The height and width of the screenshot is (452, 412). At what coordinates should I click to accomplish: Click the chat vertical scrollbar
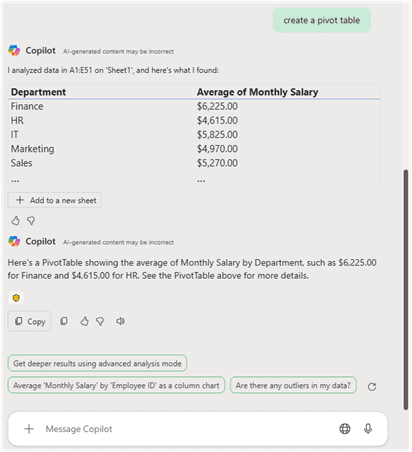(405, 290)
